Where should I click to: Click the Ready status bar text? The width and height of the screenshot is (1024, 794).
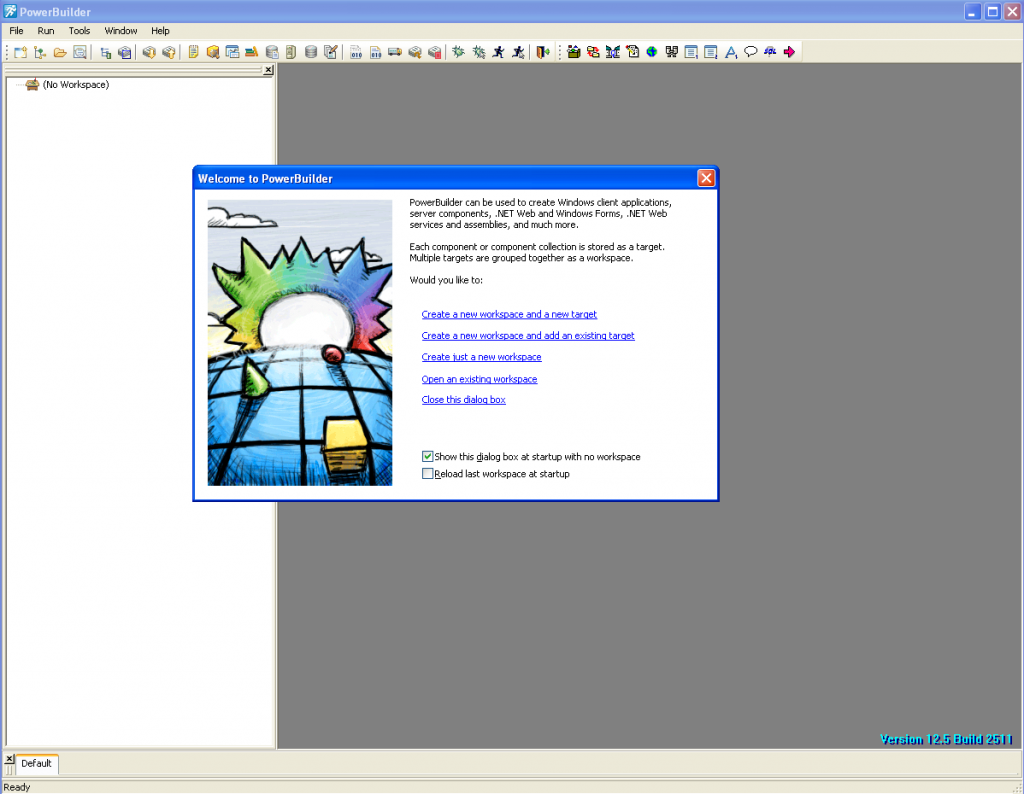coord(17,787)
